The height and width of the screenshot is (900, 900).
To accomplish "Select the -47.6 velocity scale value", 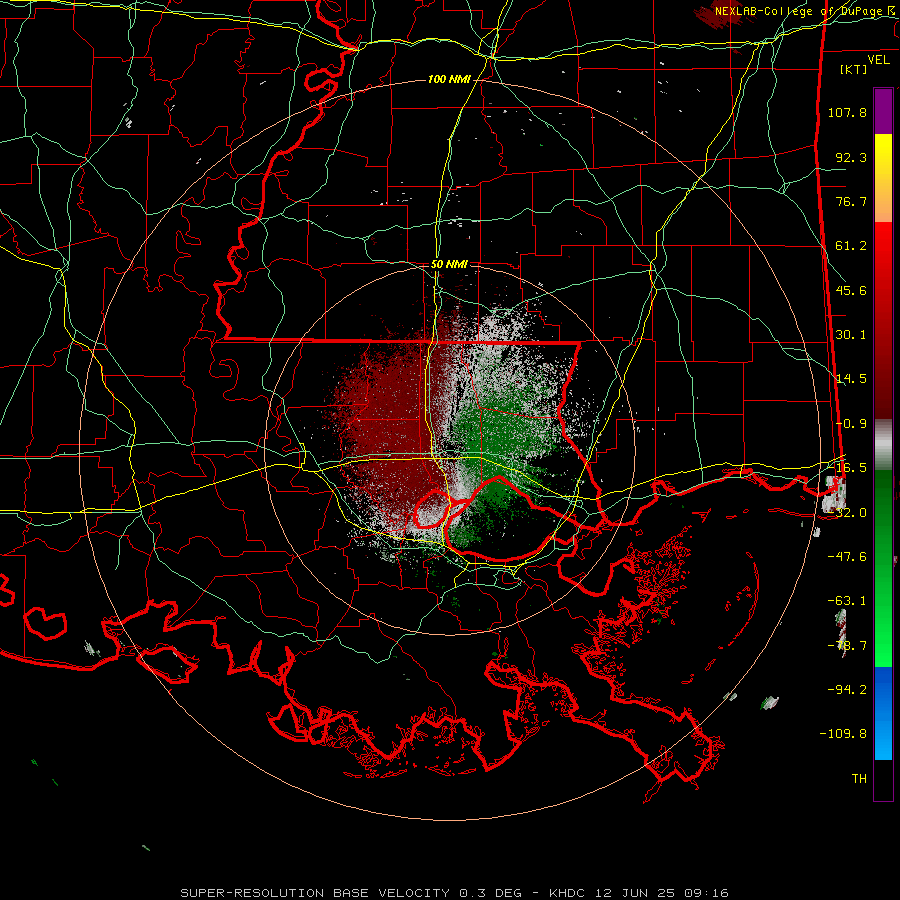I will [847, 557].
